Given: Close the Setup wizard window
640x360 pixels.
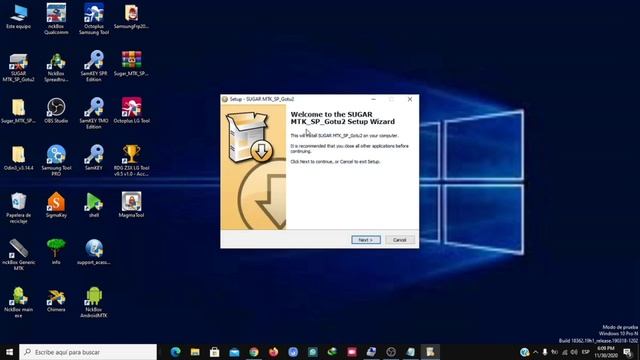Looking at the screenshot, I should point(410,99).
